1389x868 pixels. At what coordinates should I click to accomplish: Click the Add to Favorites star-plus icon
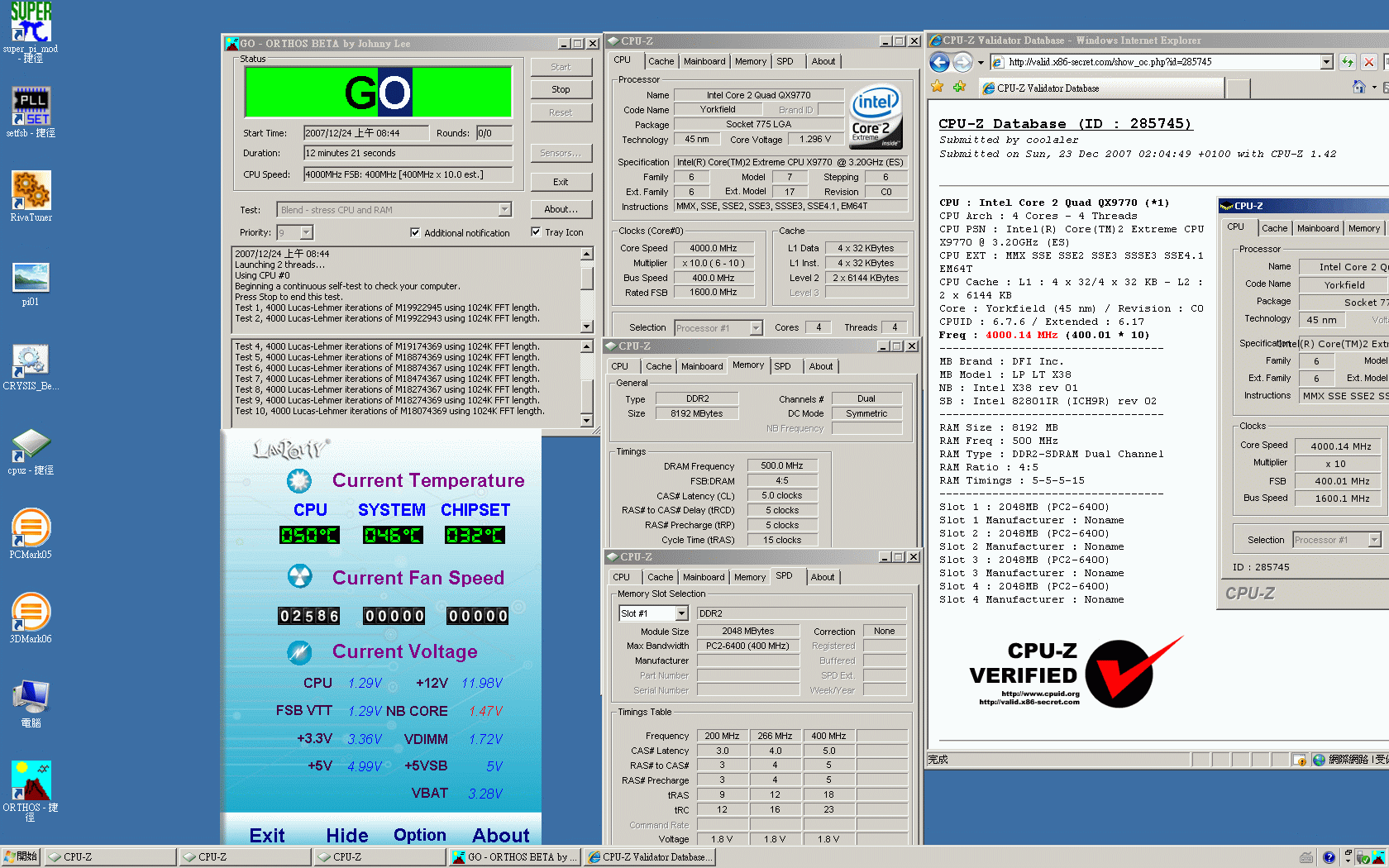pyautogui.click(x=959, y=87)
